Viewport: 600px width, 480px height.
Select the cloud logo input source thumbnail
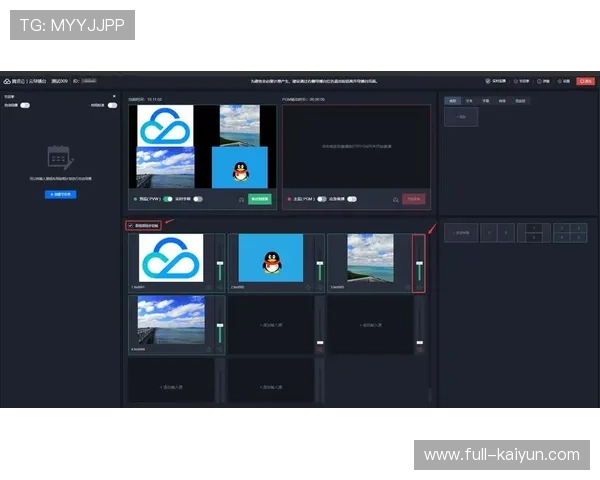[170, 259]
